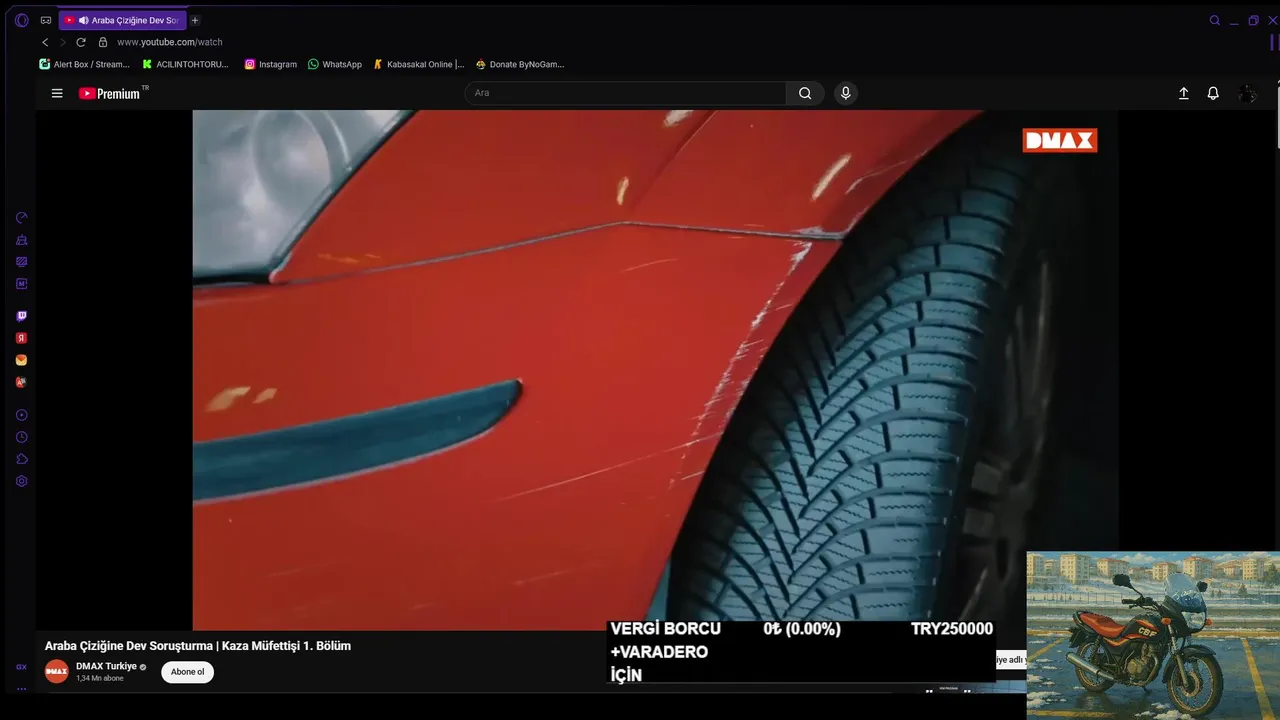
Task: Open the ACILINTOHTORU bookmark
Action: click(185, 64)
